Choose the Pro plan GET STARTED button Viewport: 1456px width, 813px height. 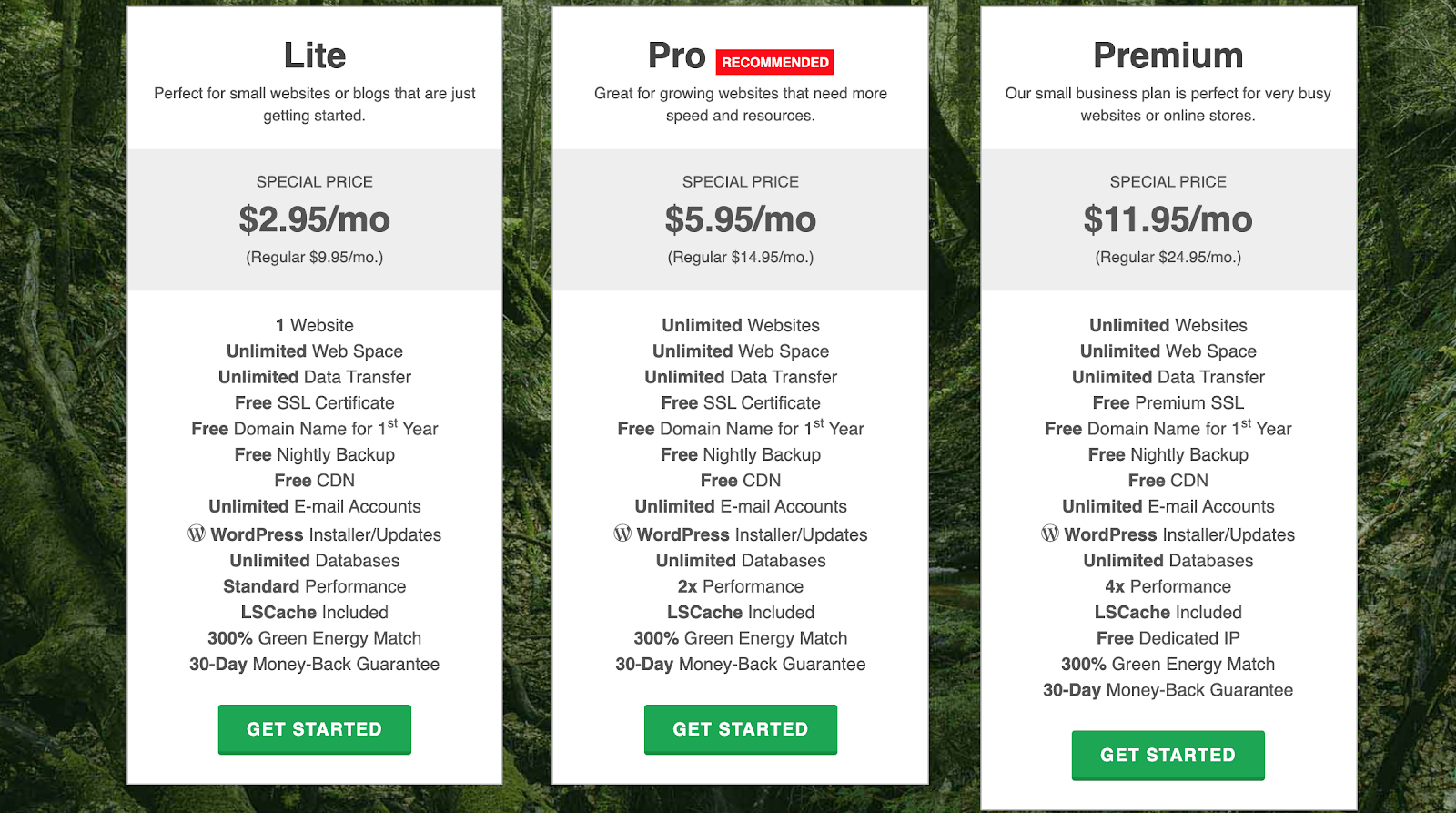(x=741, y=729)
